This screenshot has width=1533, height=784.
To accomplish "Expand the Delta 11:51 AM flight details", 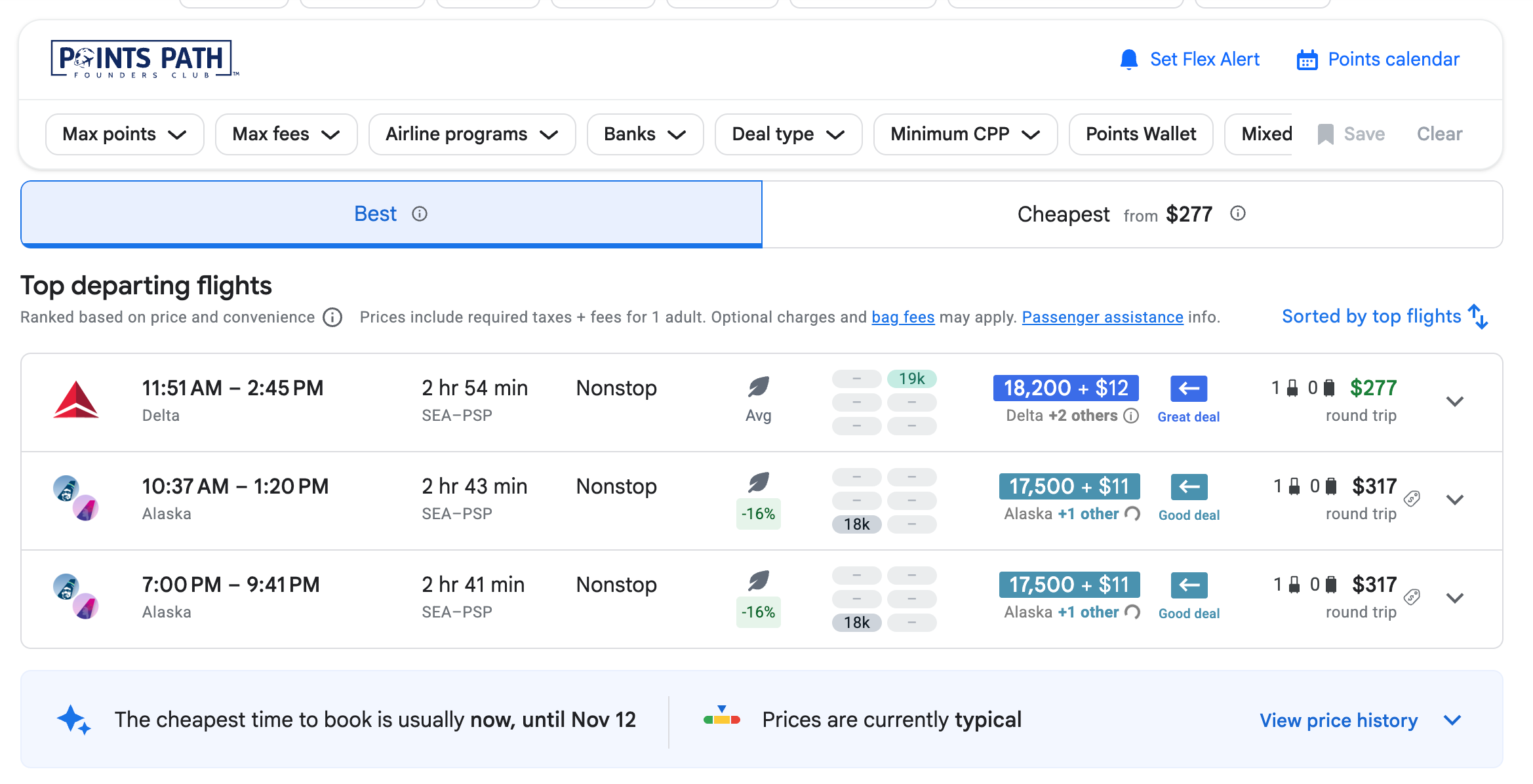I will (1455, 402).
